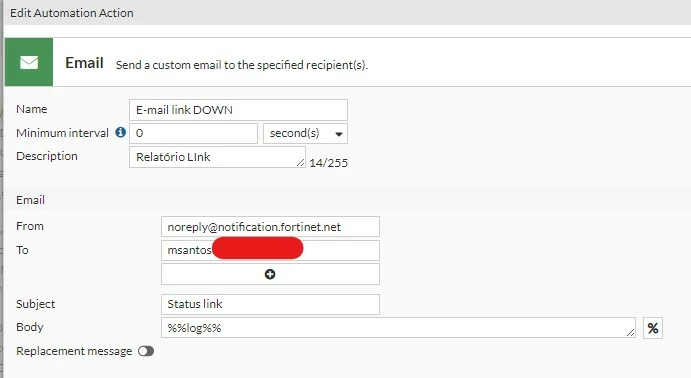
Task: Click the Send a custom email description text
Action: click(x=241, y=65)
